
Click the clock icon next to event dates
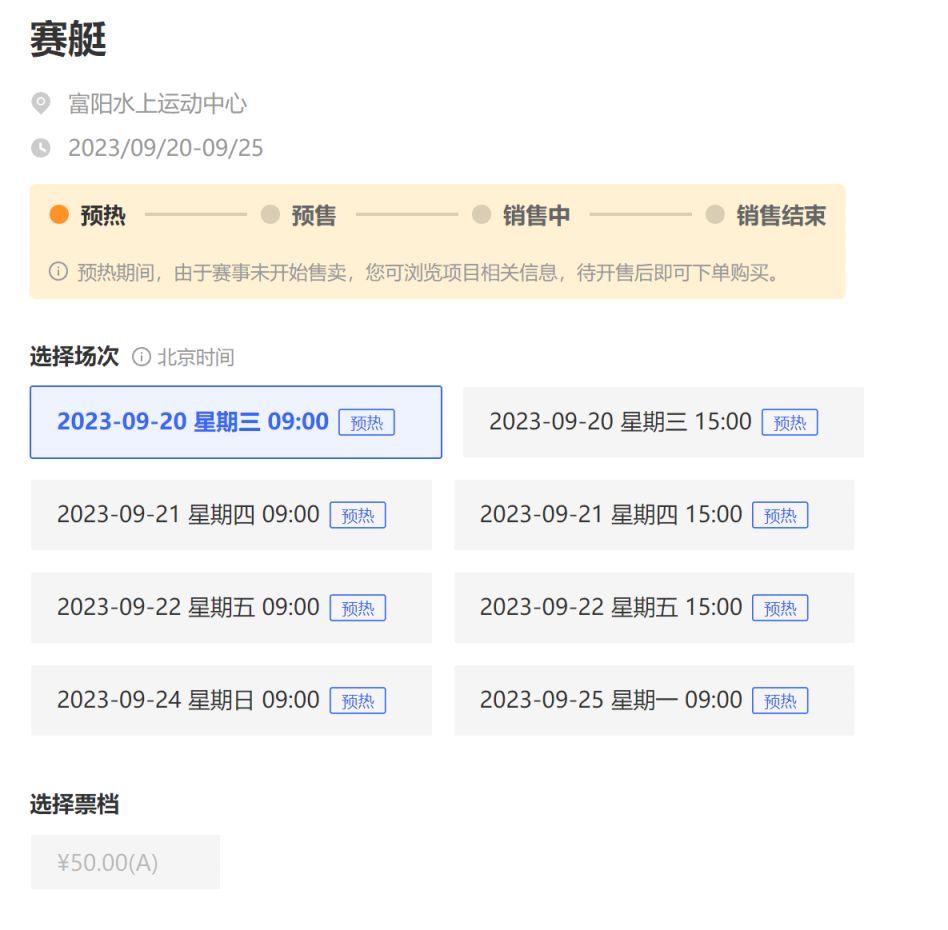click(x=41, y=148)
